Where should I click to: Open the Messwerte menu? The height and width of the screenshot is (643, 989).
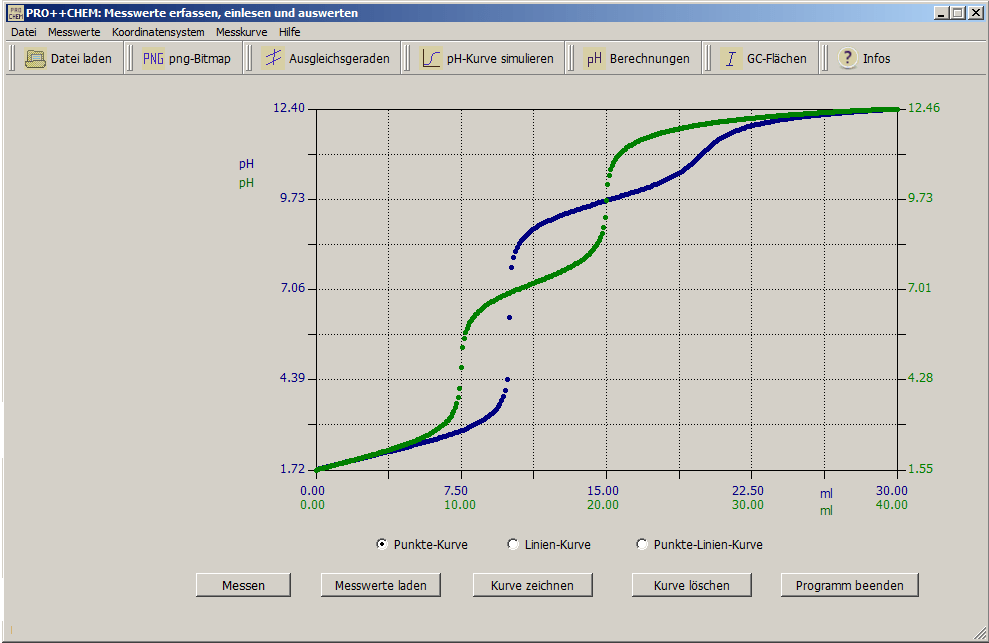67,31
